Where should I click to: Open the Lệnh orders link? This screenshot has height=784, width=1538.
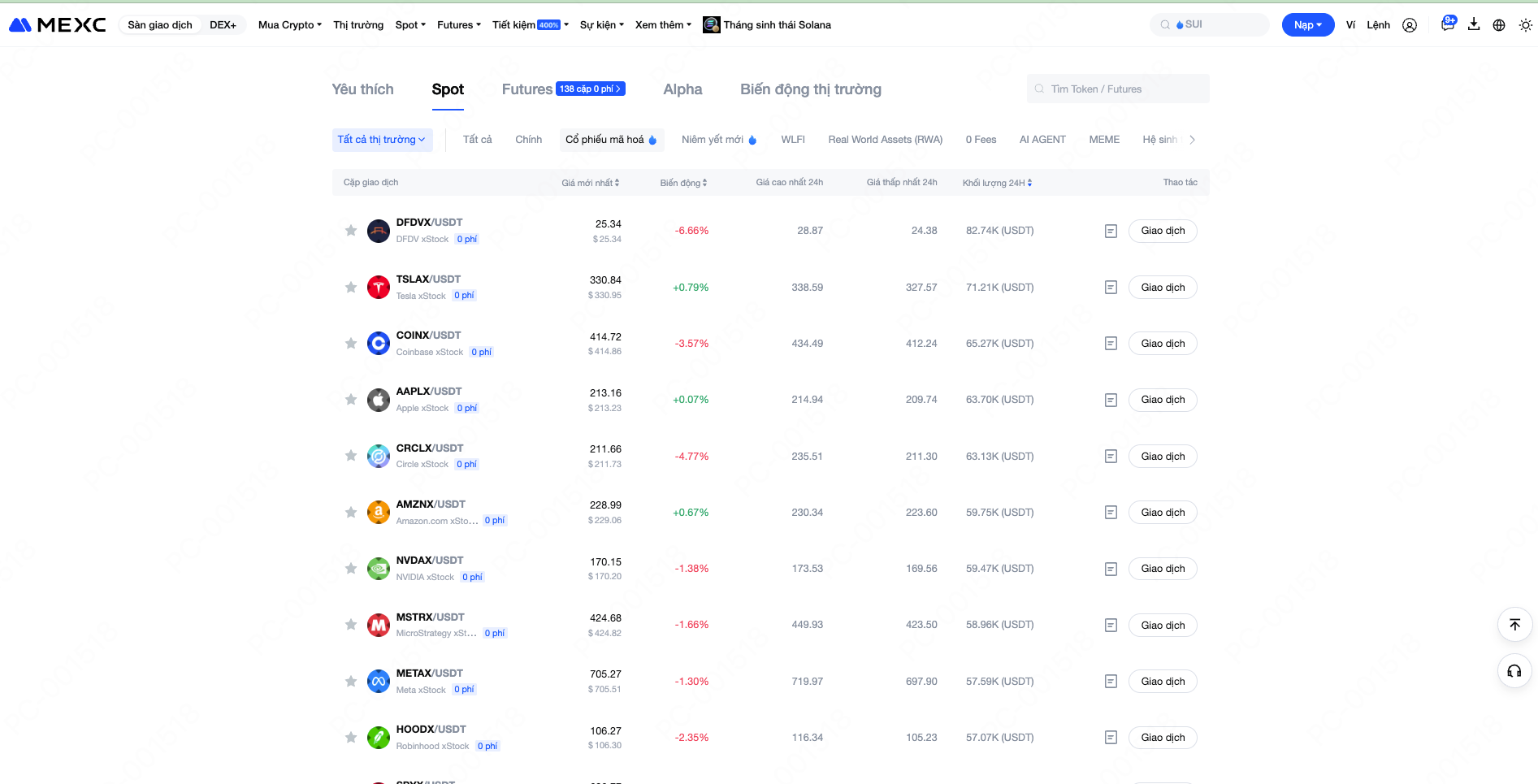(x=1379, y=25)
